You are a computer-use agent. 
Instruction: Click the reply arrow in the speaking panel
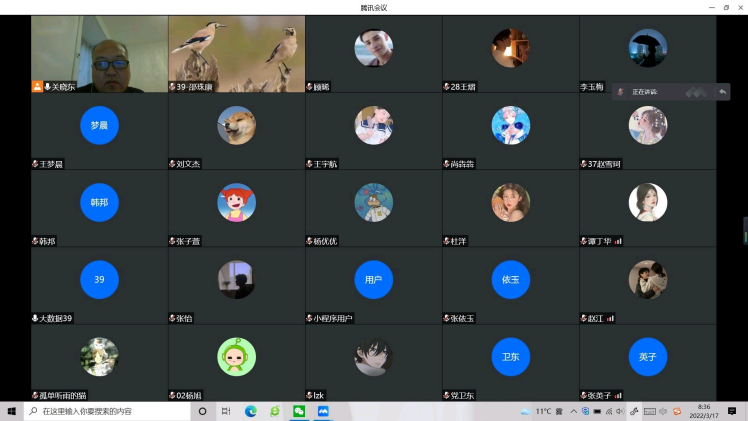722,92
